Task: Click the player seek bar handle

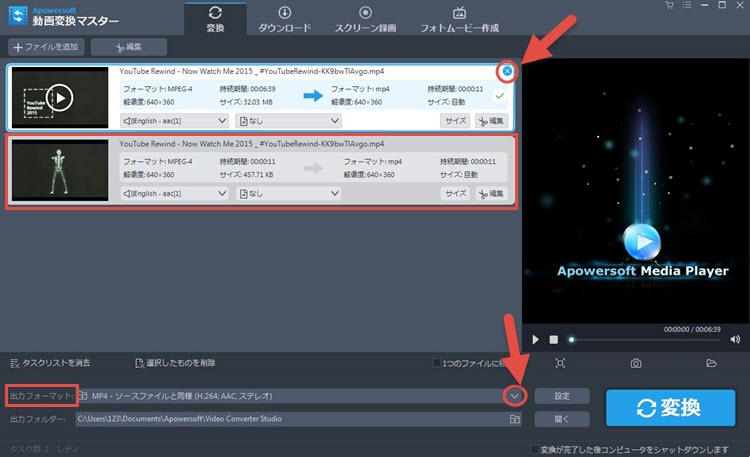Action: (571, 340)
